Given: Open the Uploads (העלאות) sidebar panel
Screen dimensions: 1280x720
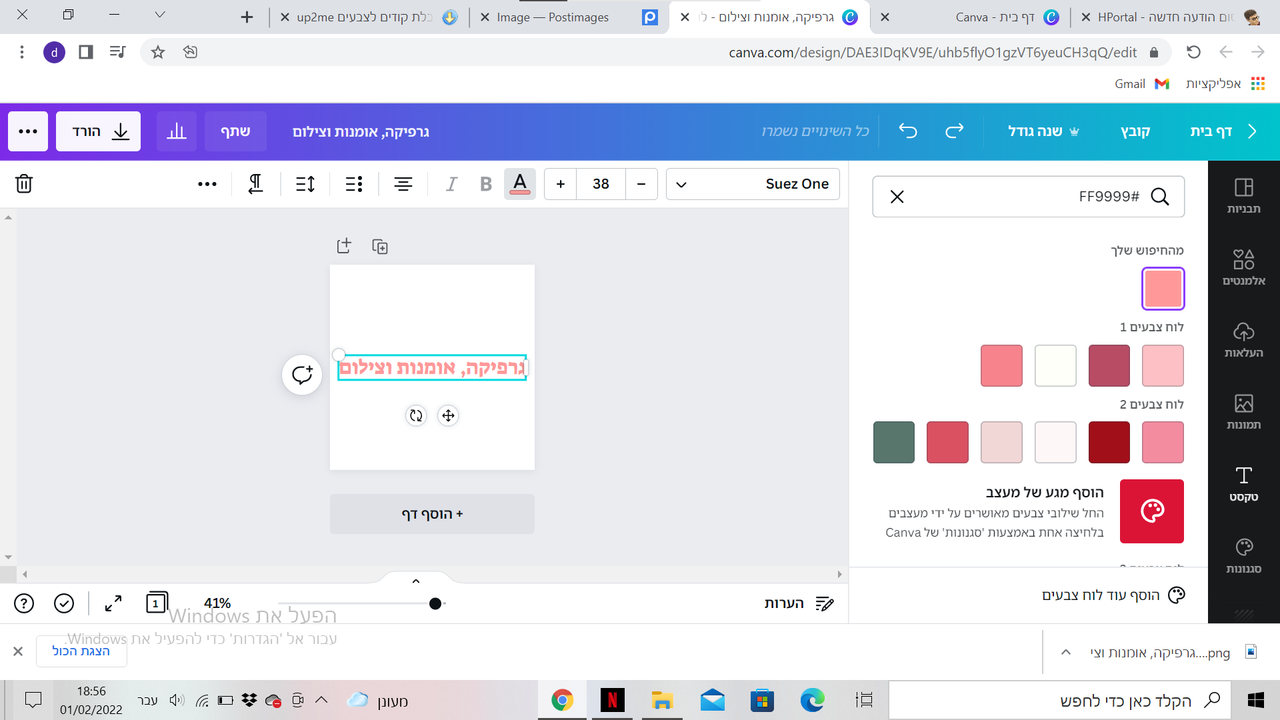Looking at the screenshot, I should [x=1244, y=340].
